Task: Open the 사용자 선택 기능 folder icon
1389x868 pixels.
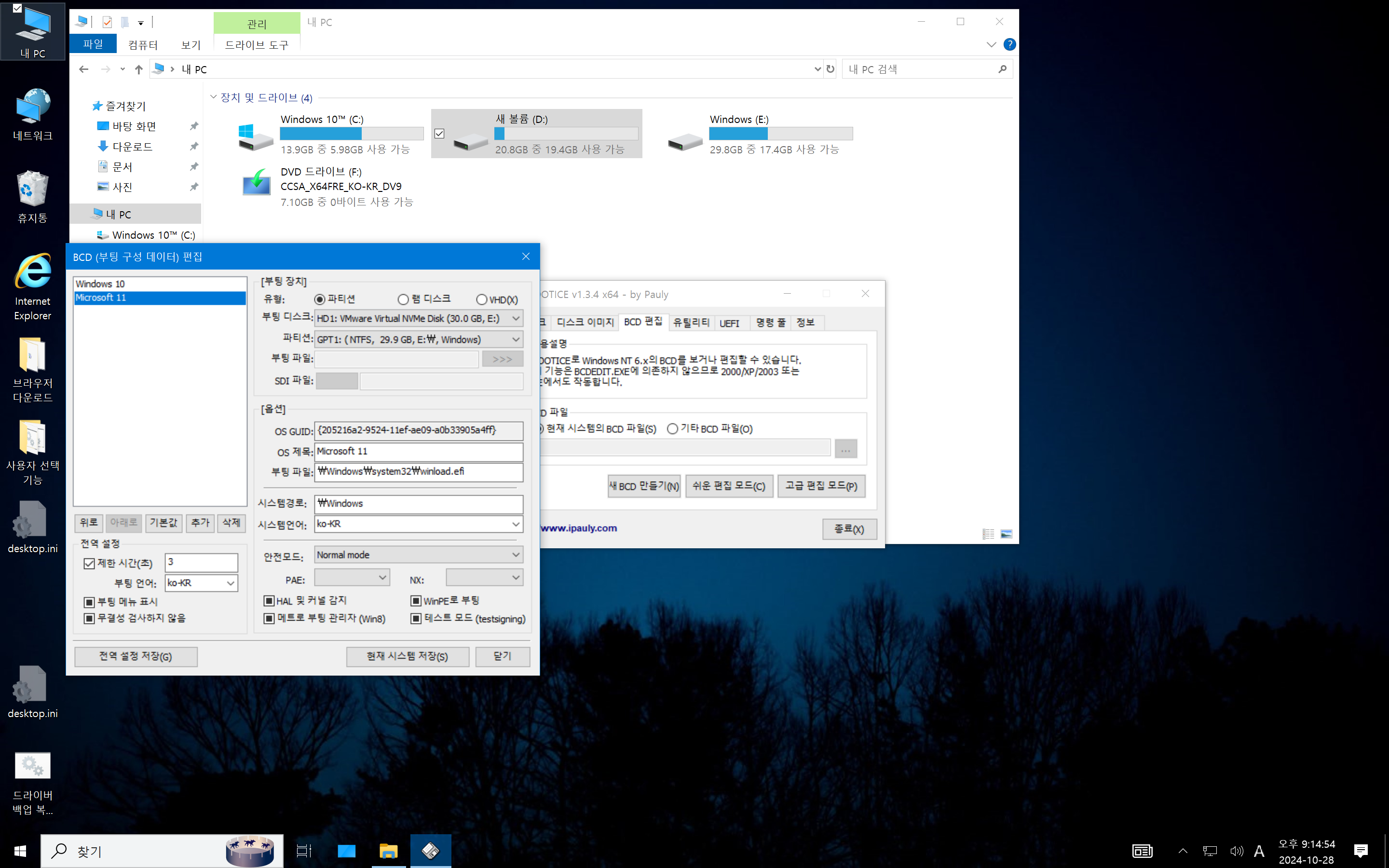Action: coord(33,452)
